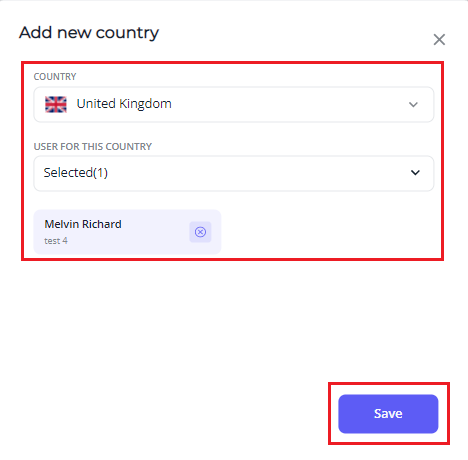Click the United Kingdom country name text
468x460 pixels.
[x=124, y=104]
